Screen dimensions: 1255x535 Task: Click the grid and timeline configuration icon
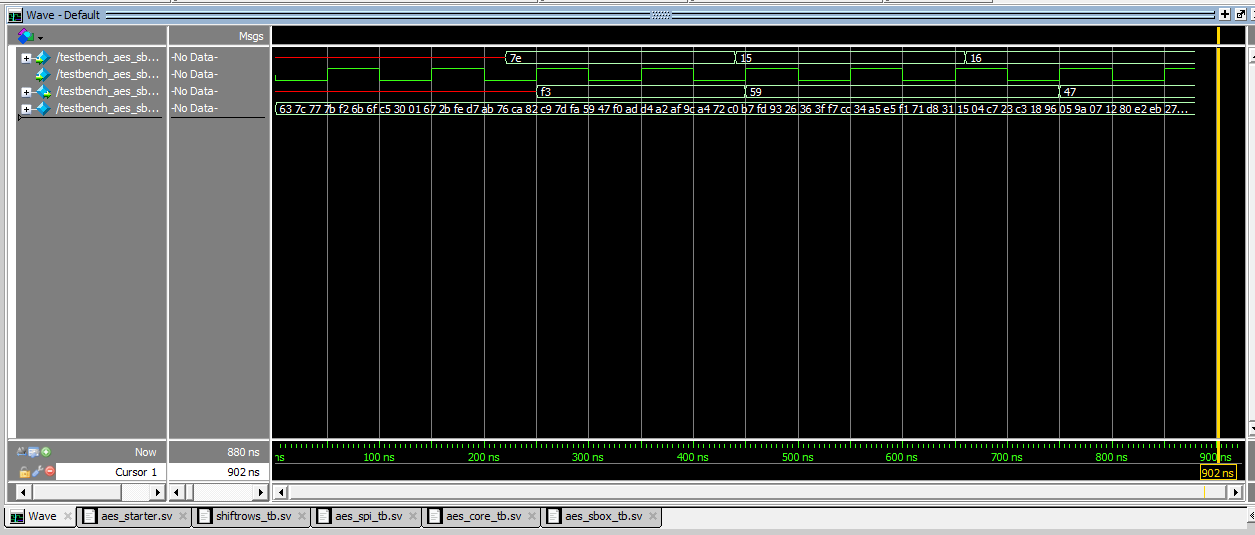[x=33, y=452]
